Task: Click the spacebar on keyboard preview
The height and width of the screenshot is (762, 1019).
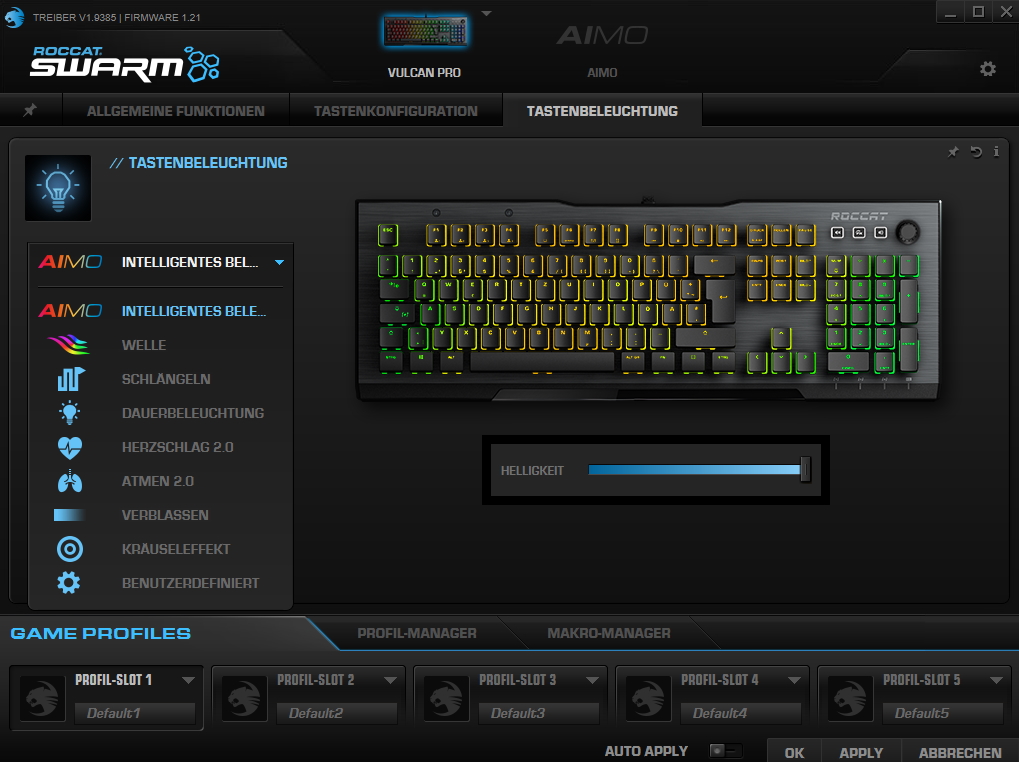Action: [543, 361]
